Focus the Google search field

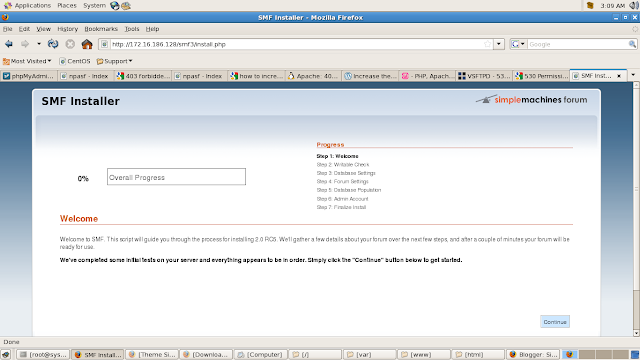[x=578, y=44]
